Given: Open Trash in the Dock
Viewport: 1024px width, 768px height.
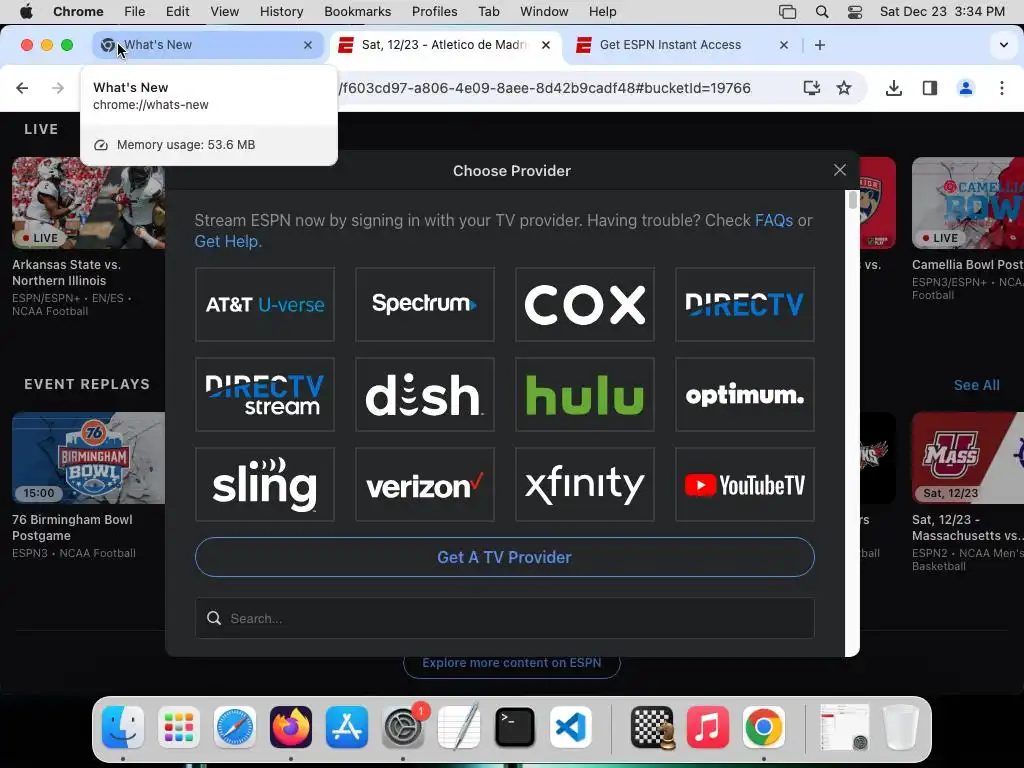Looking at the screenshot, I should pyautogui.click(x=901, y=727).
